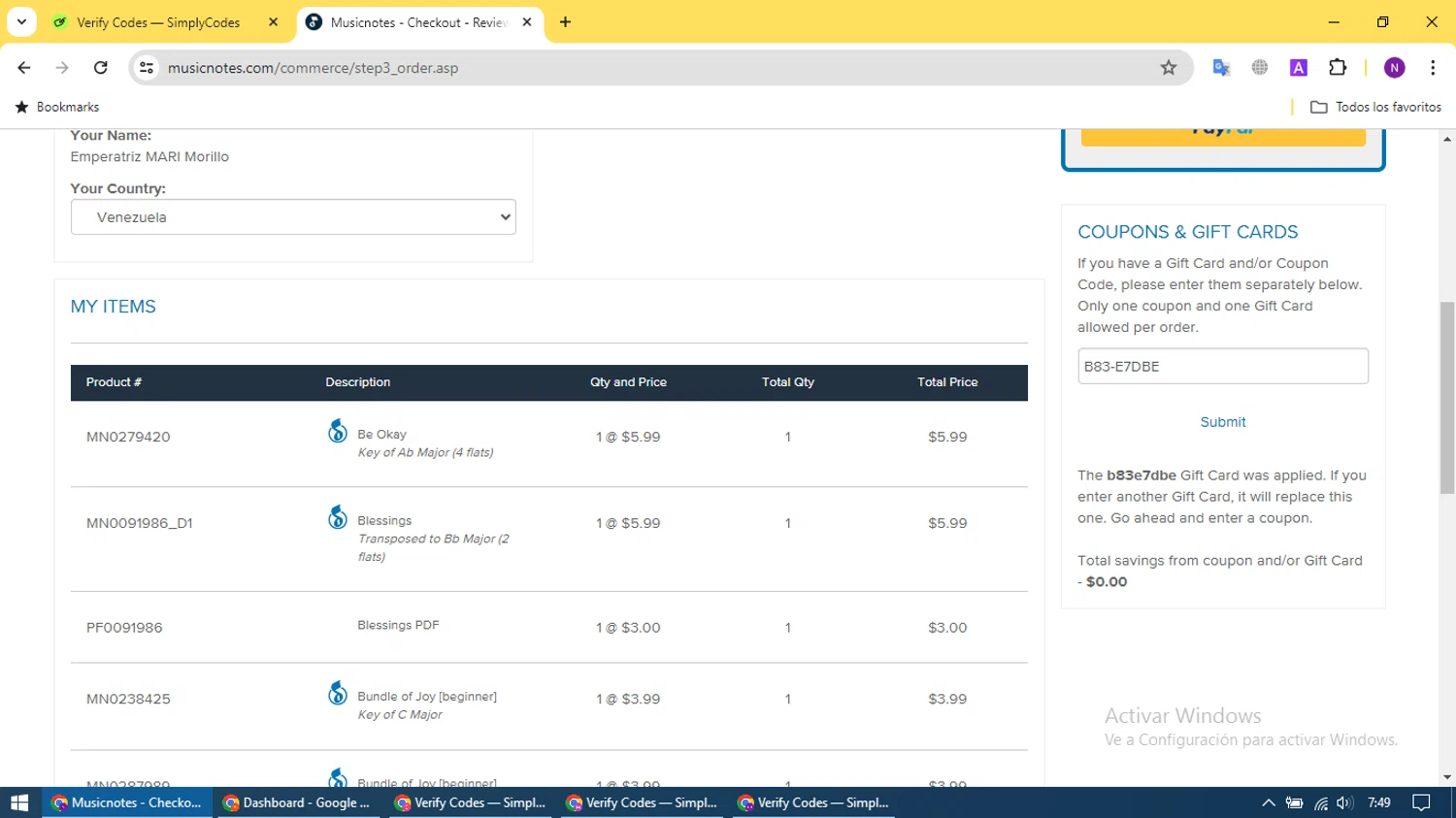Click the coupon code input field
Screen dimensions: 1456x818
pyautogui.click(x=1222, y=367)
